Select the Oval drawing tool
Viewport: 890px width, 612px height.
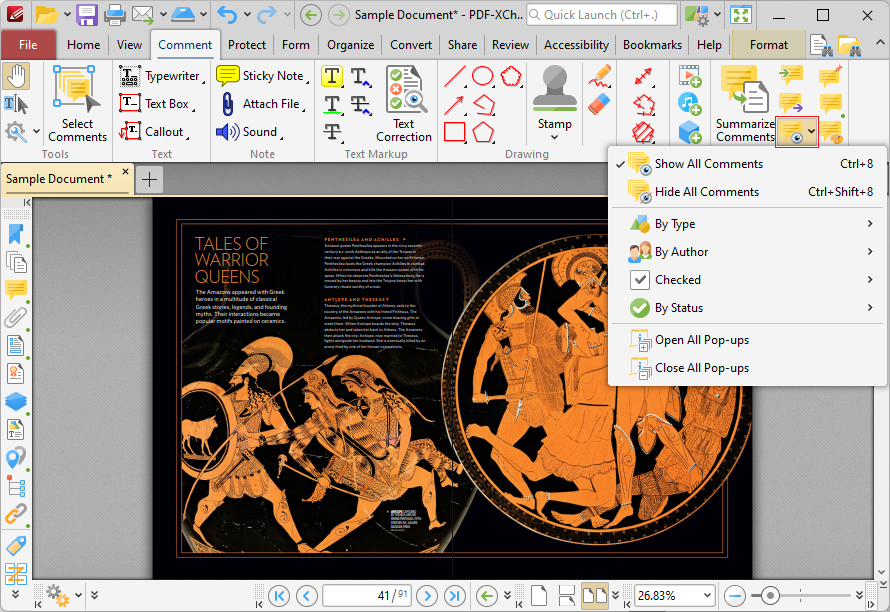[483, 76]
